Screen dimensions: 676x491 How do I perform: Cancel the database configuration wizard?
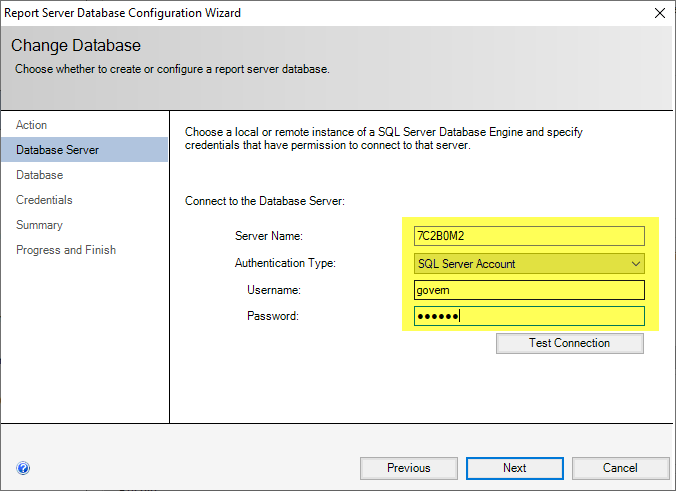[620, 468]
